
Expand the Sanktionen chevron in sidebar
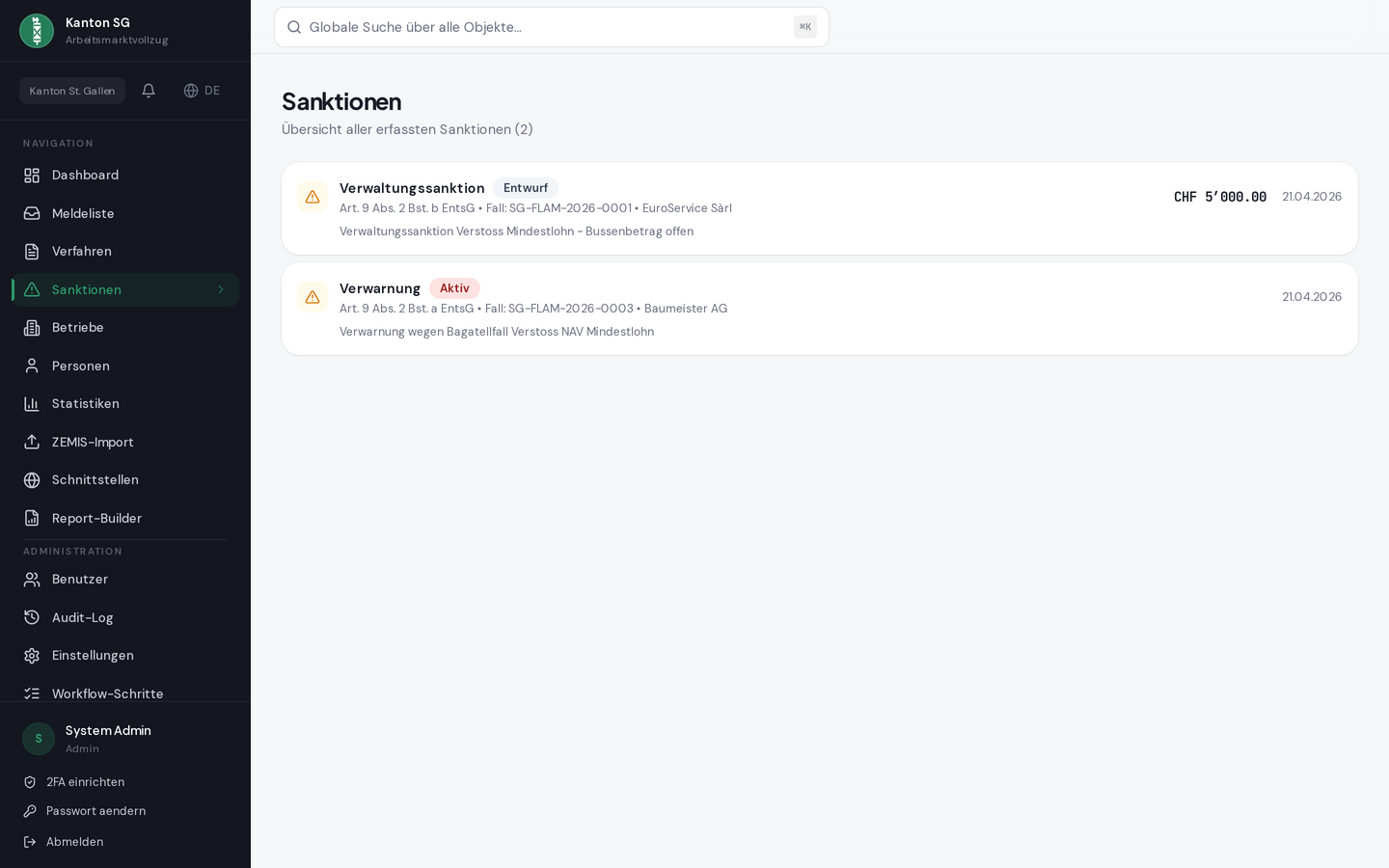(x=221, y=289)
